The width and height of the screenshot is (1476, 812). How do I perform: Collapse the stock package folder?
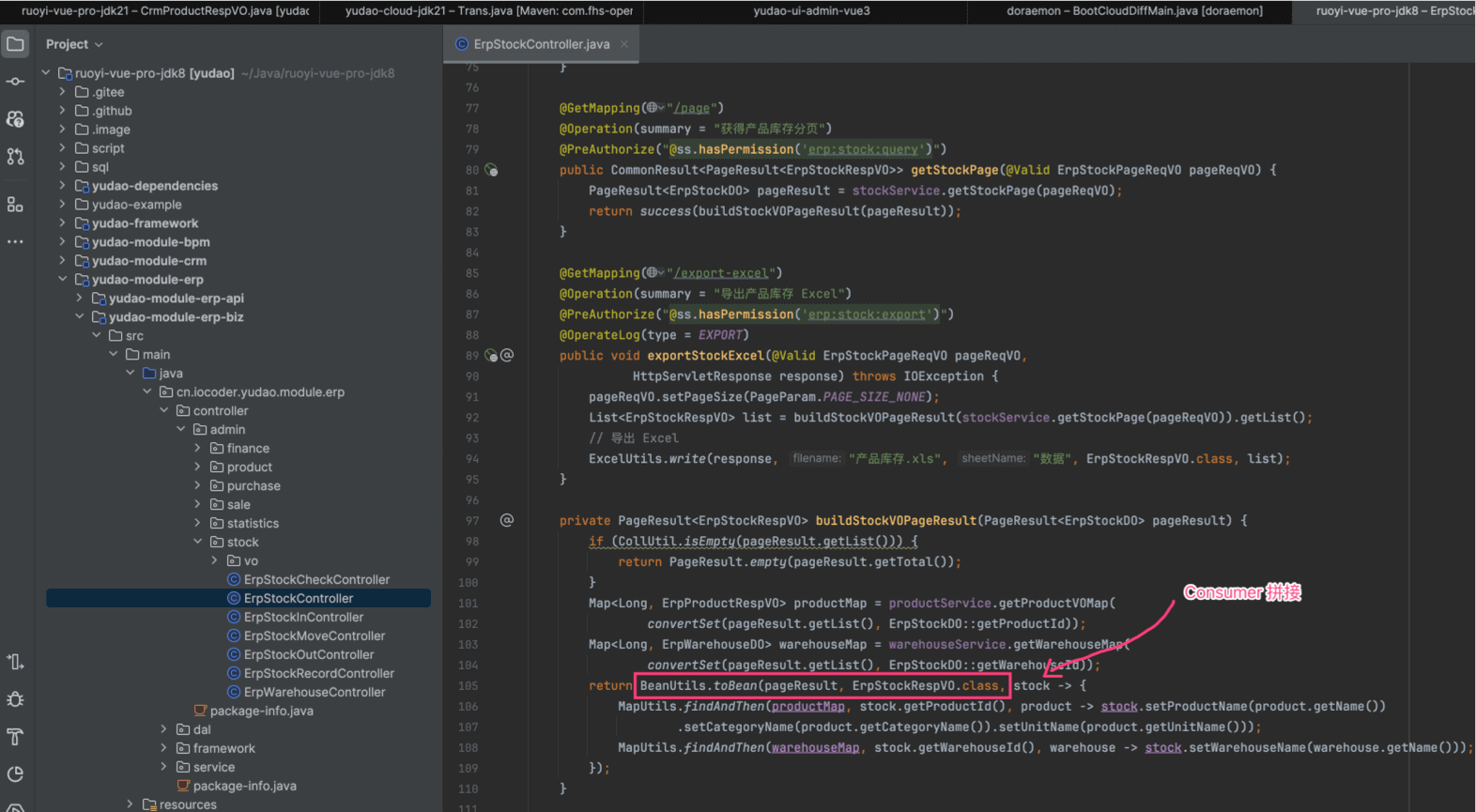point(197,542)
